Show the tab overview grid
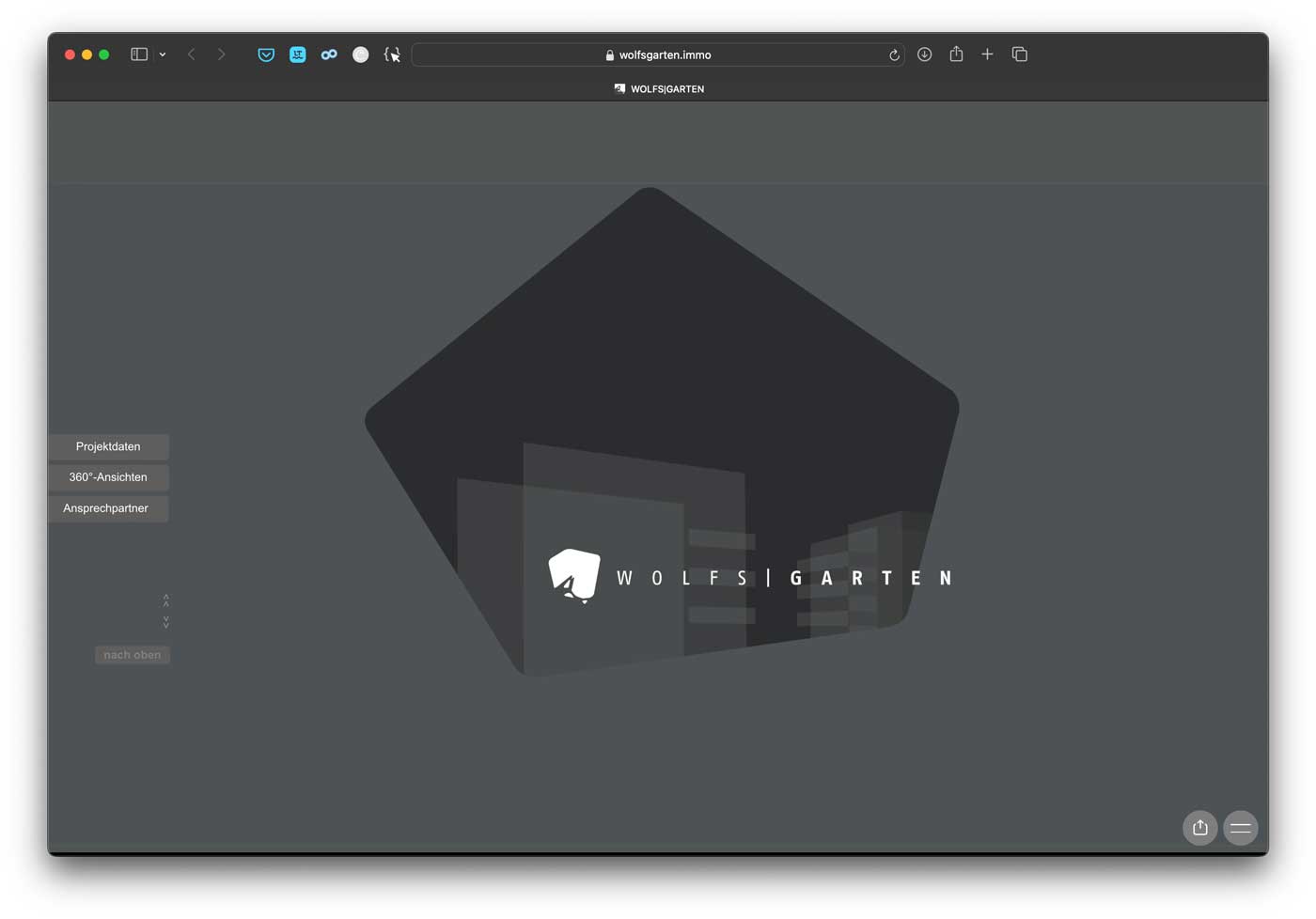 tap(1020, 55)
